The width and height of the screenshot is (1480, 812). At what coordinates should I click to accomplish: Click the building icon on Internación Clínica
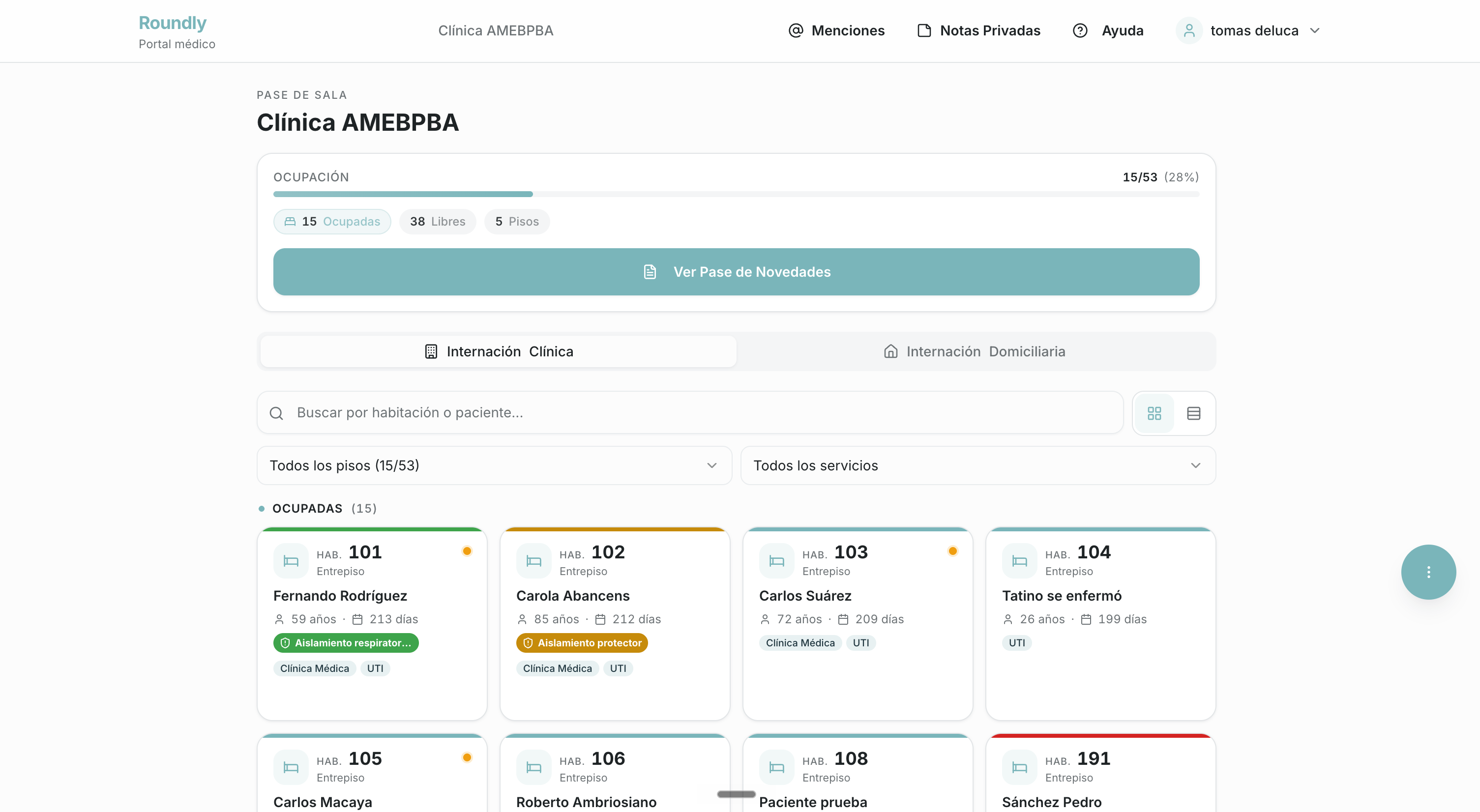click(431, 351)
